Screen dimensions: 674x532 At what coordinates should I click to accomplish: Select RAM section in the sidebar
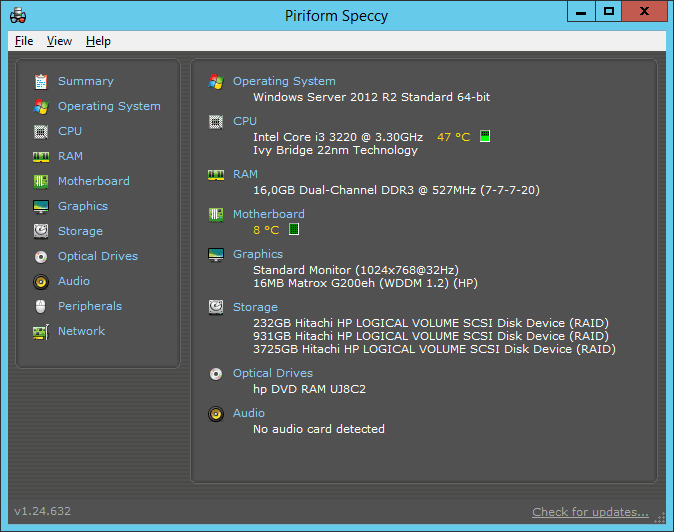click(70, 156)
